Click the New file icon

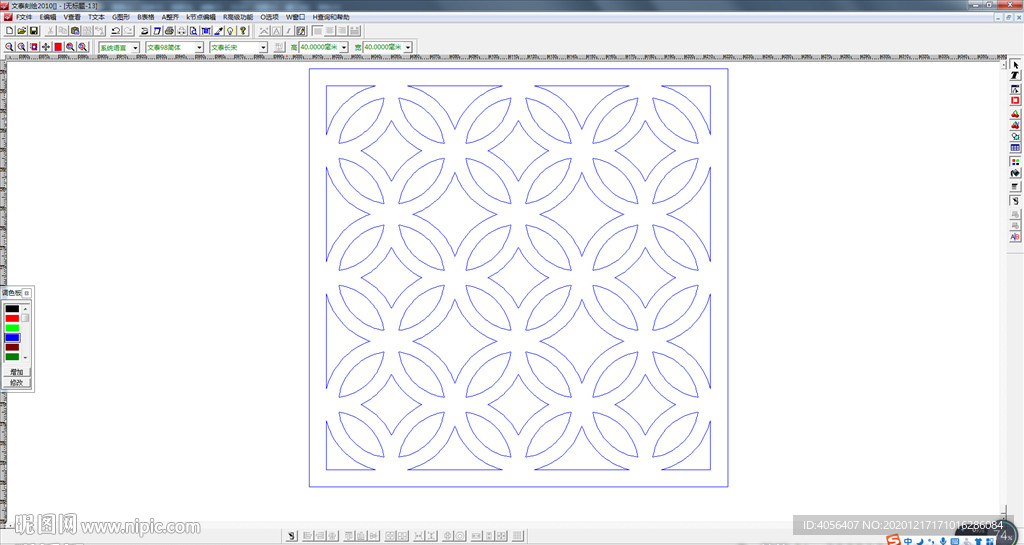[9, 31]
